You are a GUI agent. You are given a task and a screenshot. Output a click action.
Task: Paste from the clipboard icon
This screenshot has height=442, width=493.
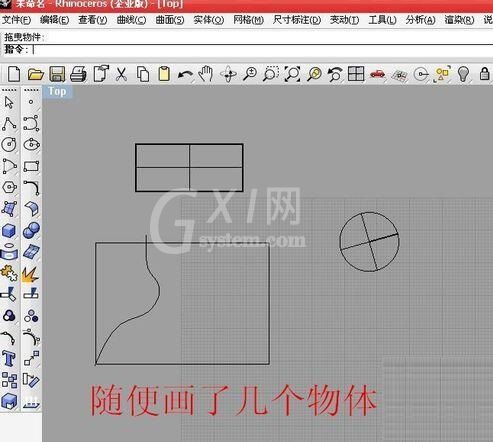click(164, 74)
